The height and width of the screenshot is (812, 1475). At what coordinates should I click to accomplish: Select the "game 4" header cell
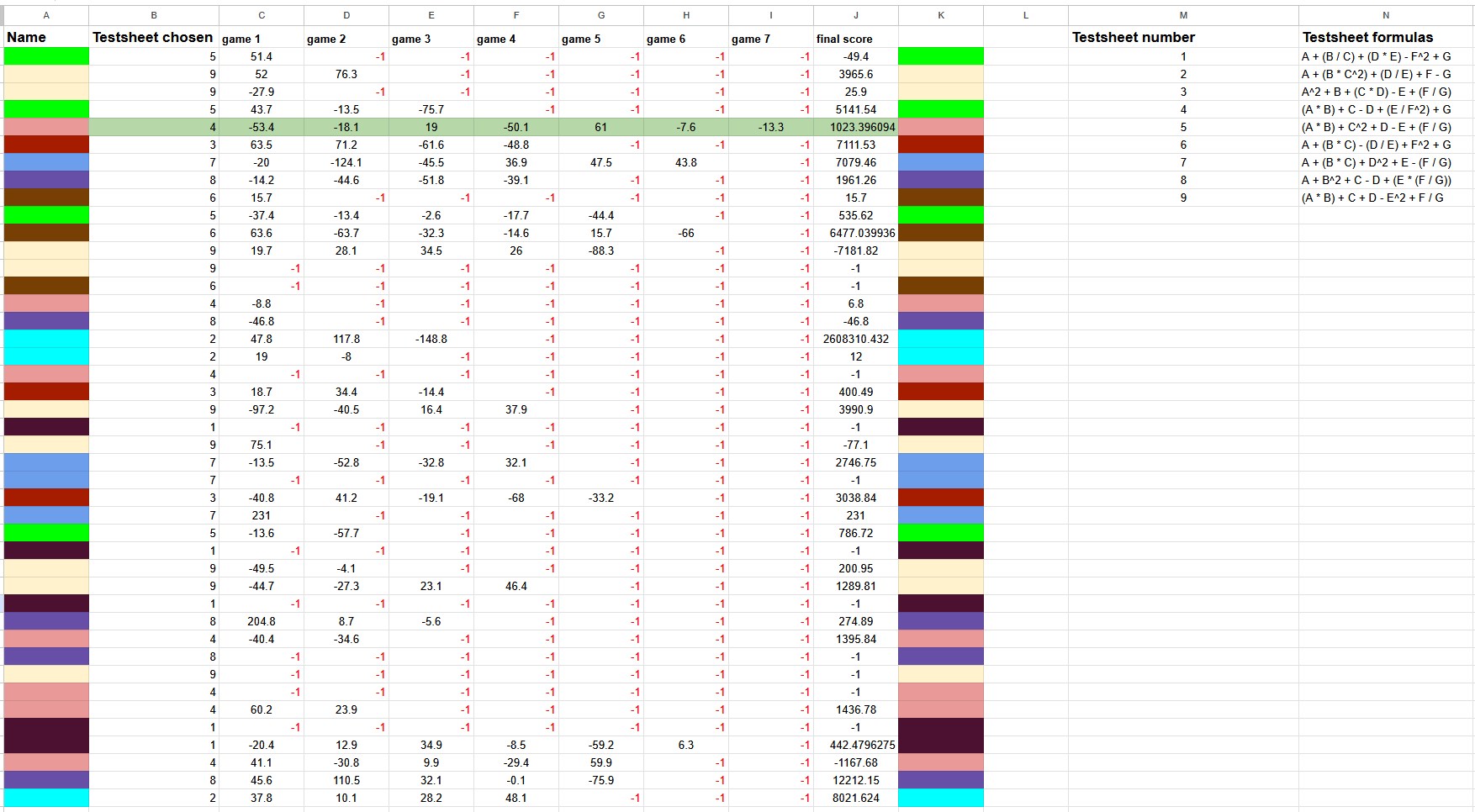516,37
